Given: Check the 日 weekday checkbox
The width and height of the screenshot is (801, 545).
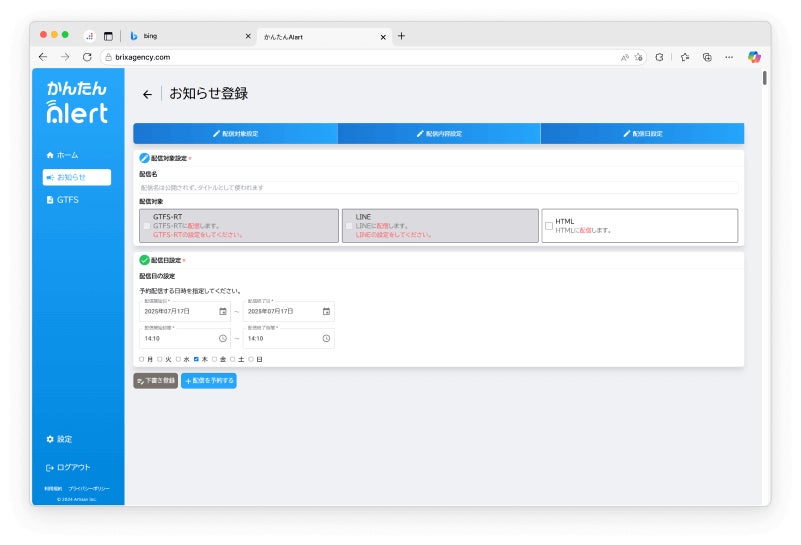Looking at the screenshot, I should (251, 360).
